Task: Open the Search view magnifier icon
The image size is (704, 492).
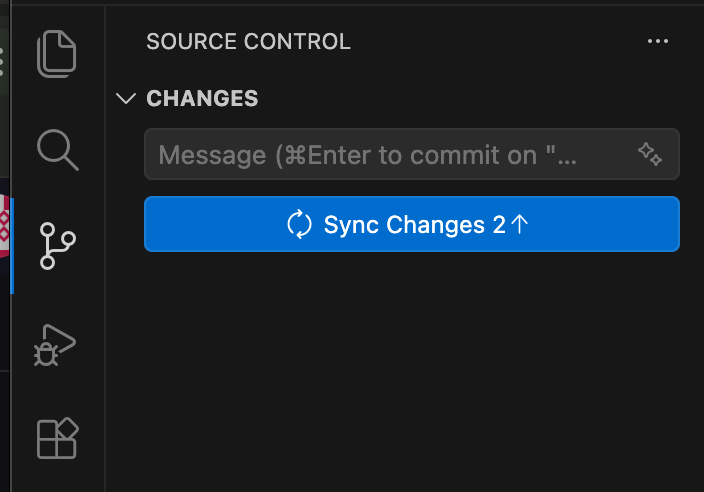Action: (x=58, y=150)
